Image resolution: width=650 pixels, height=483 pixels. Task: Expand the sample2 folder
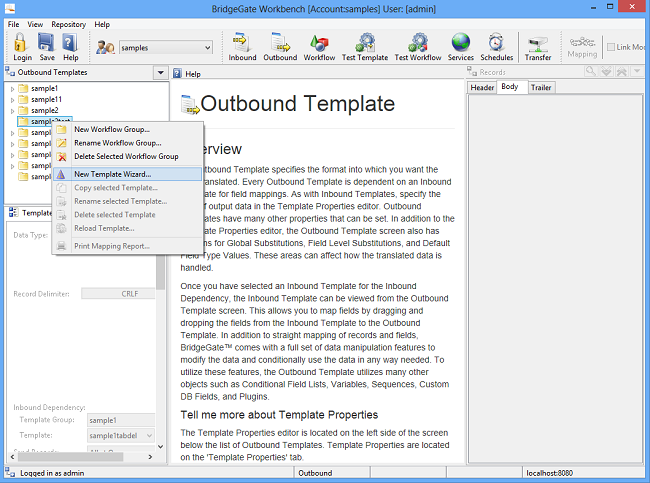(12, 111)
